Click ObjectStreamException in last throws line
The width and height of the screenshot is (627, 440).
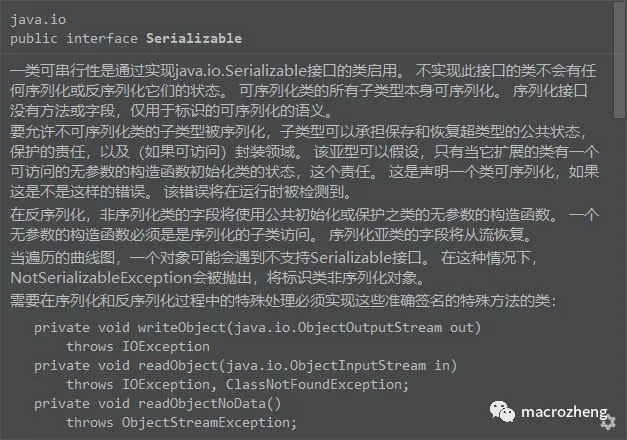coord(206,422)
